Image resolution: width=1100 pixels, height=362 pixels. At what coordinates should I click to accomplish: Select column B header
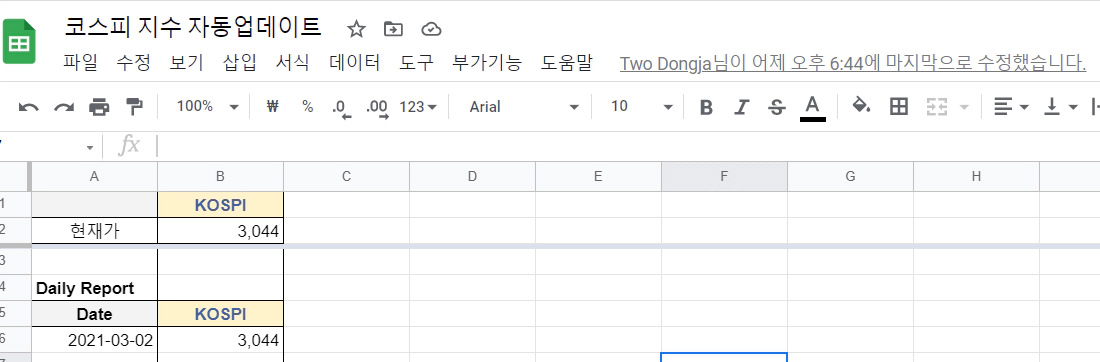click(220, 177)
